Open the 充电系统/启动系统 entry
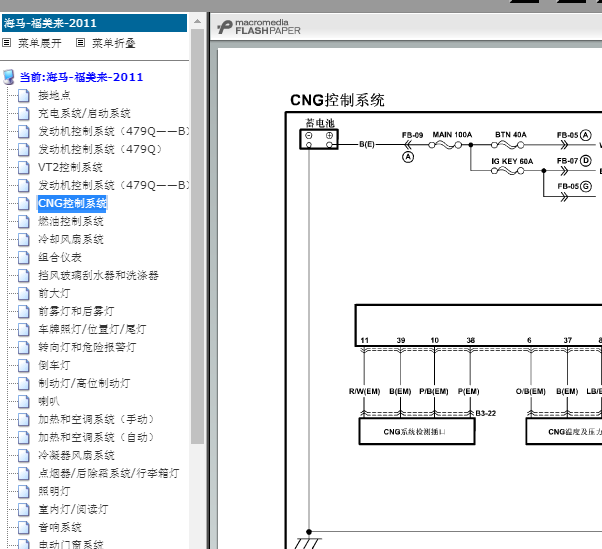This screenshot has height=549, width=602. click(x=84, y=113)
